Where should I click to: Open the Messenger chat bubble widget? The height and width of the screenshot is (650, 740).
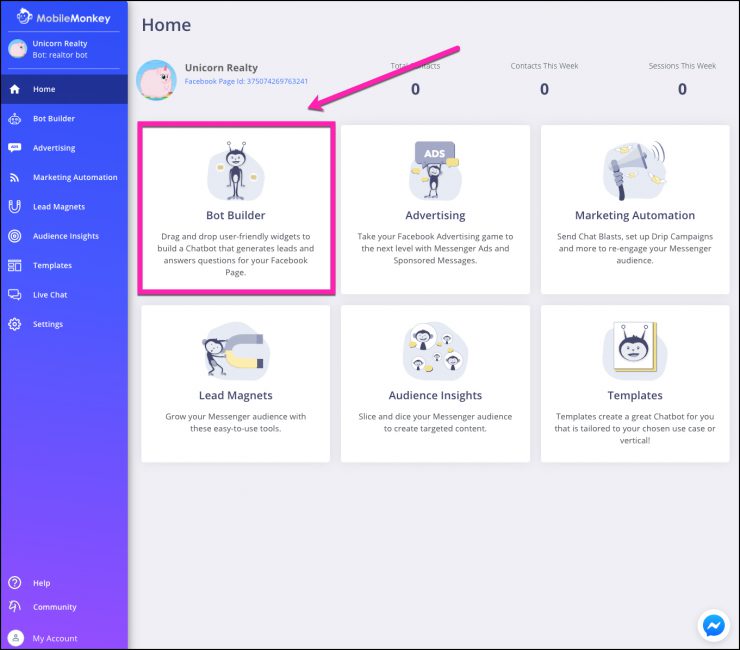(714, 626)
